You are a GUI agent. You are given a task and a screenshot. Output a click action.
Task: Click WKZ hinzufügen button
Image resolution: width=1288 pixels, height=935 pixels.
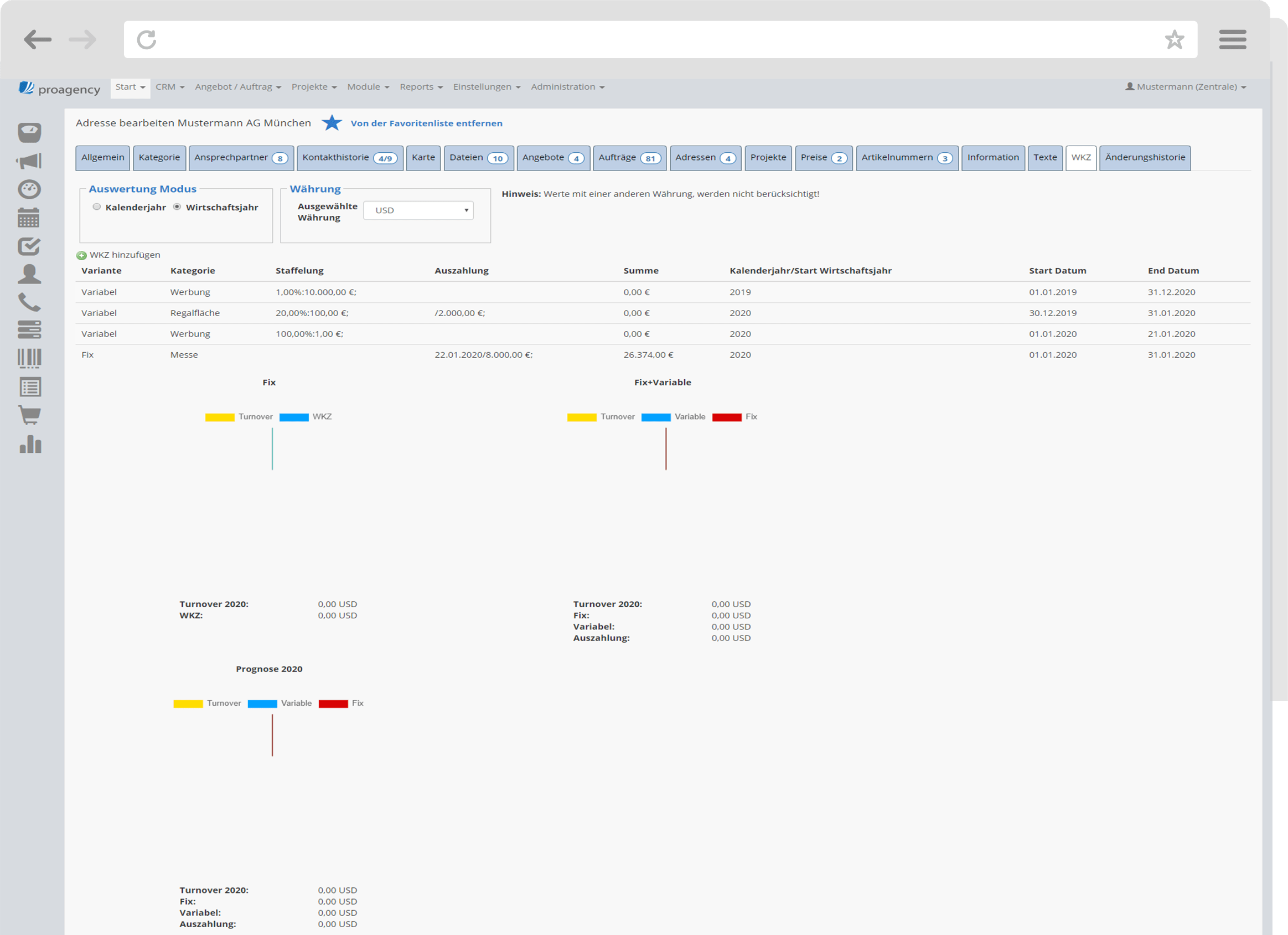pos(118,255)
